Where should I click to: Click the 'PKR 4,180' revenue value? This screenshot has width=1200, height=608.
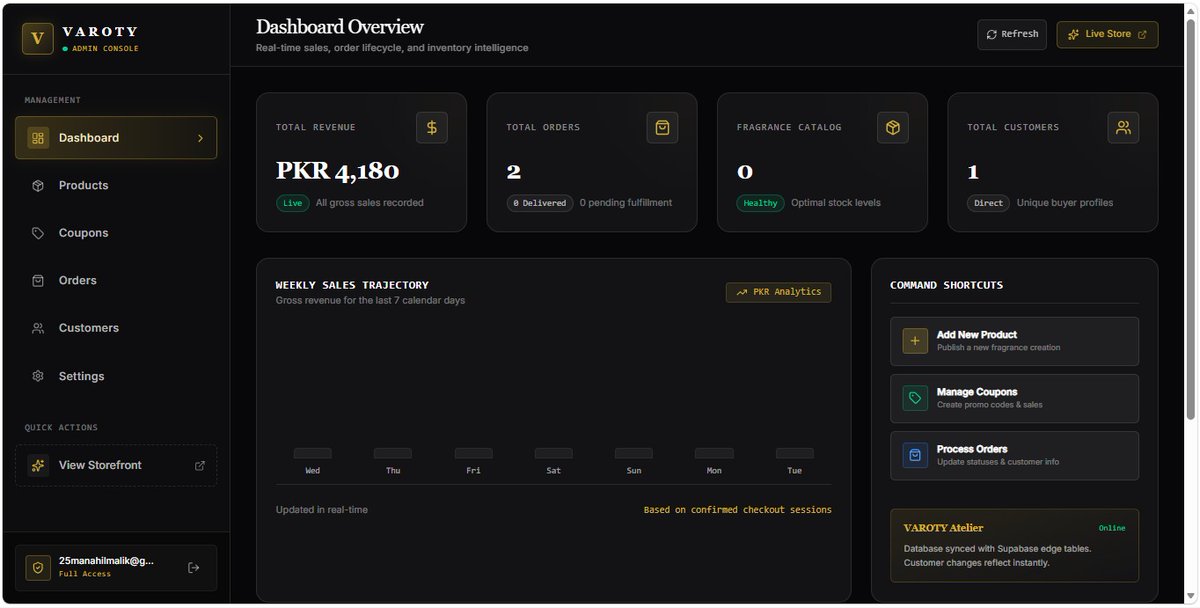(338, 171)
